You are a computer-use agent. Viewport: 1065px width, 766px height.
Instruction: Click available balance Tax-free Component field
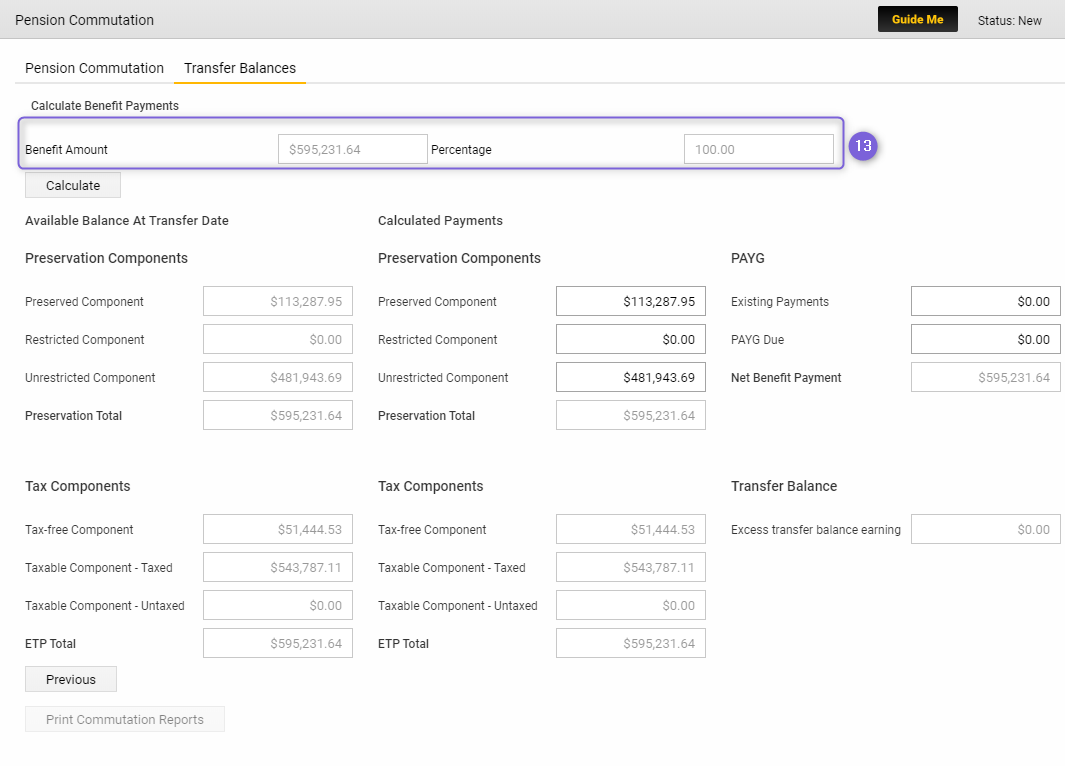click(x=278, y=530)
